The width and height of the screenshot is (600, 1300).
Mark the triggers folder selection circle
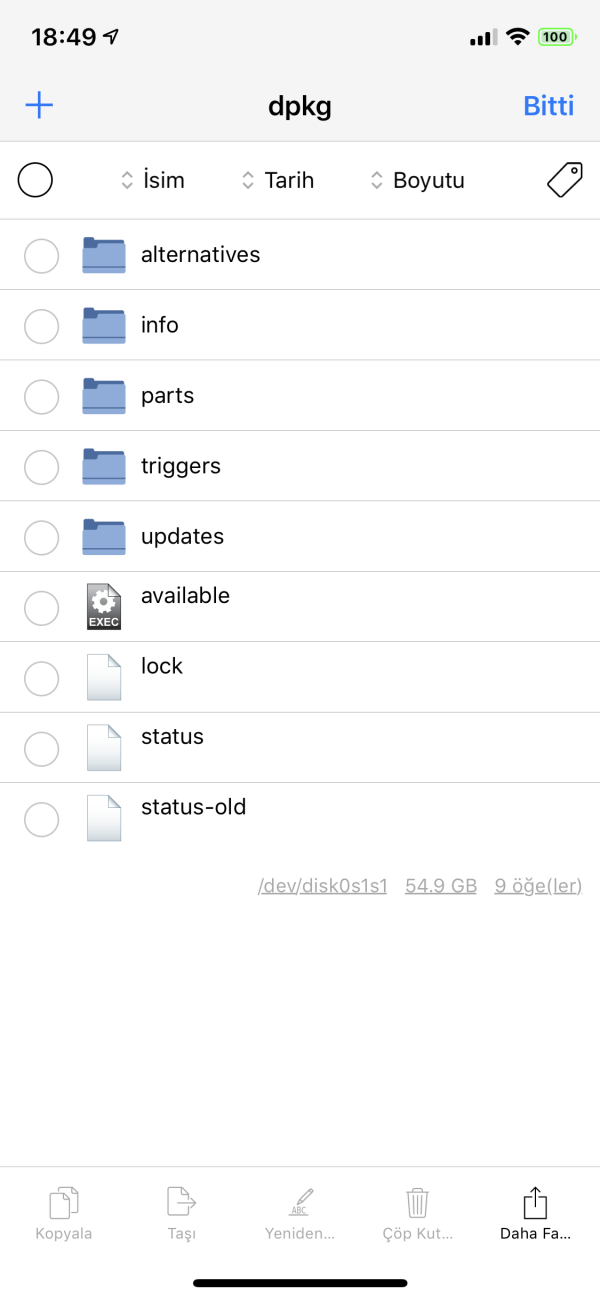(x=41, y=467)
